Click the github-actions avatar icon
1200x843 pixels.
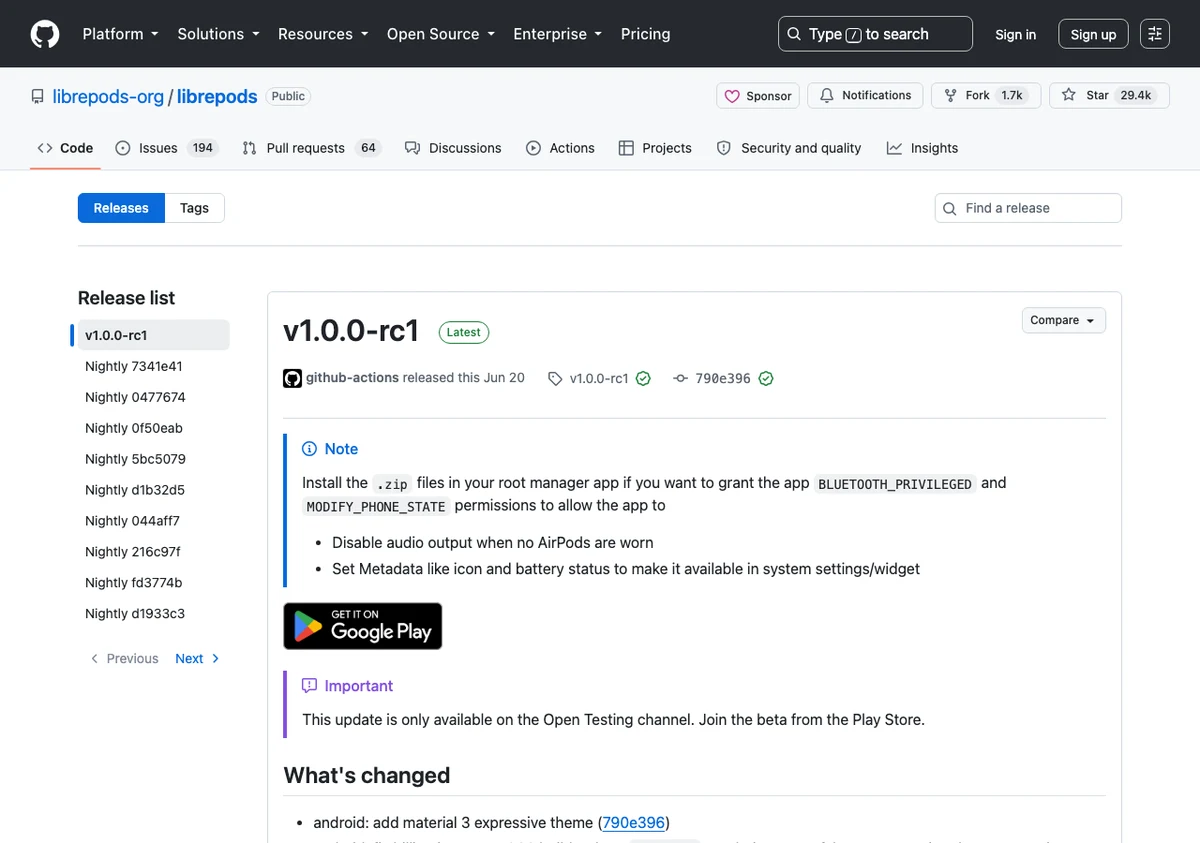(x=292, y=378)
